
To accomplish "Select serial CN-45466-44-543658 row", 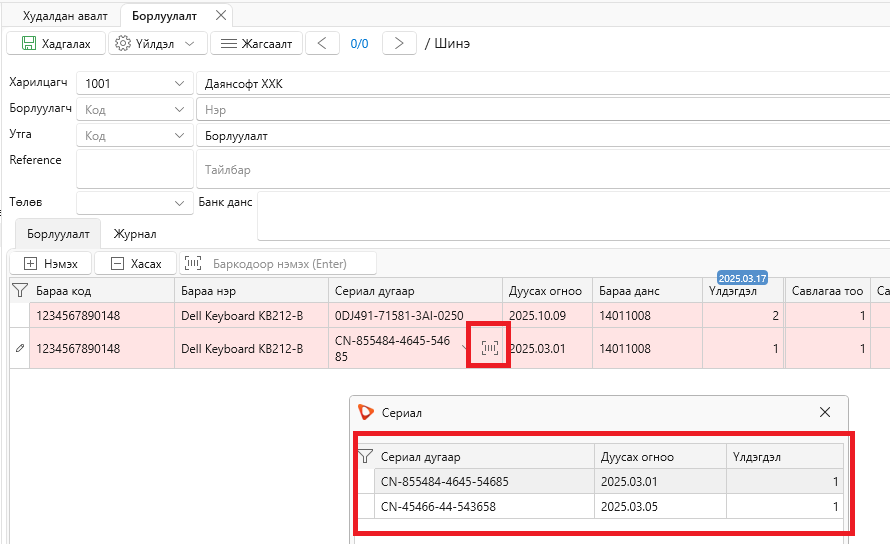I will (608, 506).
